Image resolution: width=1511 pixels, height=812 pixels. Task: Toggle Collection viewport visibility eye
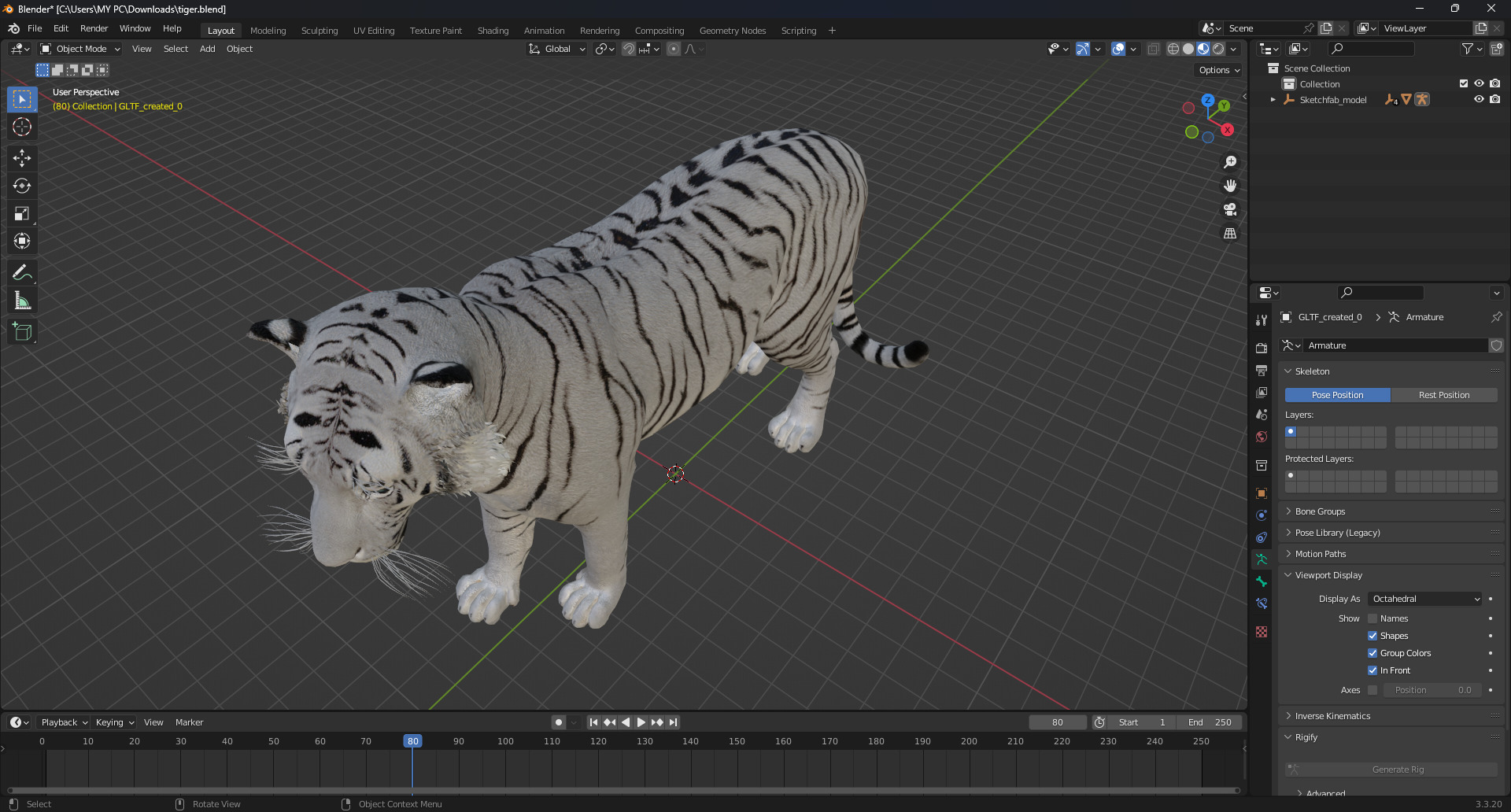pos(1479,83)
